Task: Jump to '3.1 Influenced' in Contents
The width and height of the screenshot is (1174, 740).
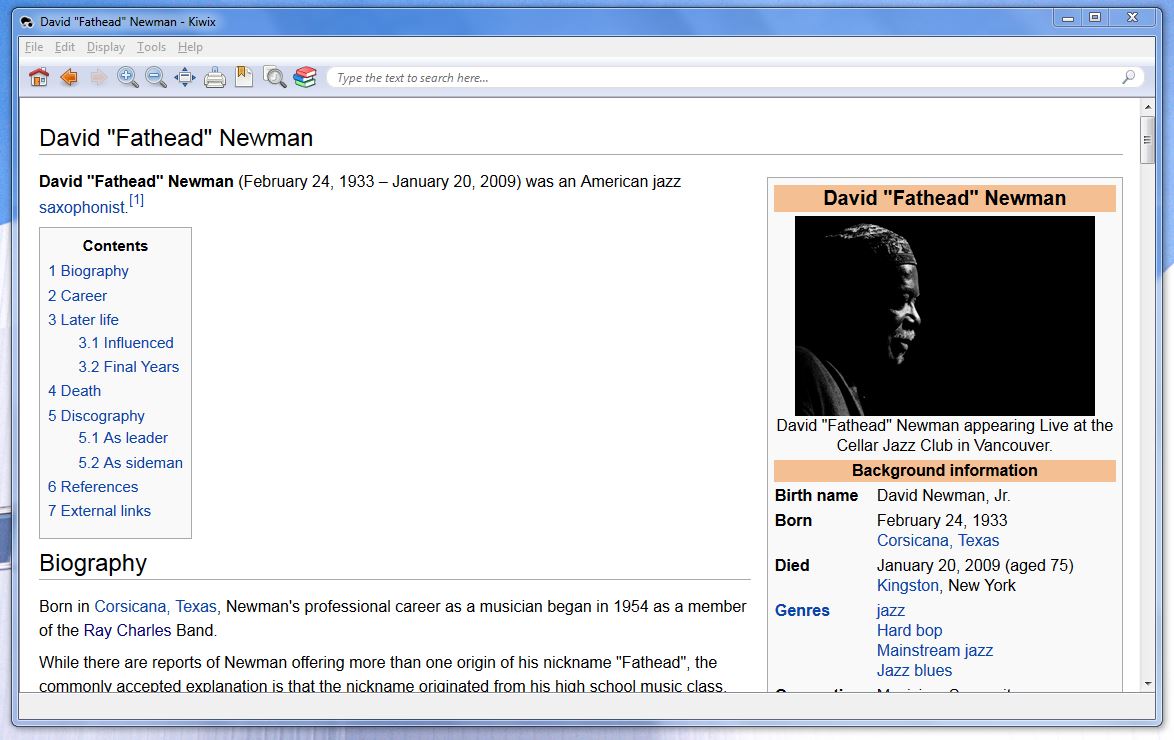Action: tap(126, 343)
